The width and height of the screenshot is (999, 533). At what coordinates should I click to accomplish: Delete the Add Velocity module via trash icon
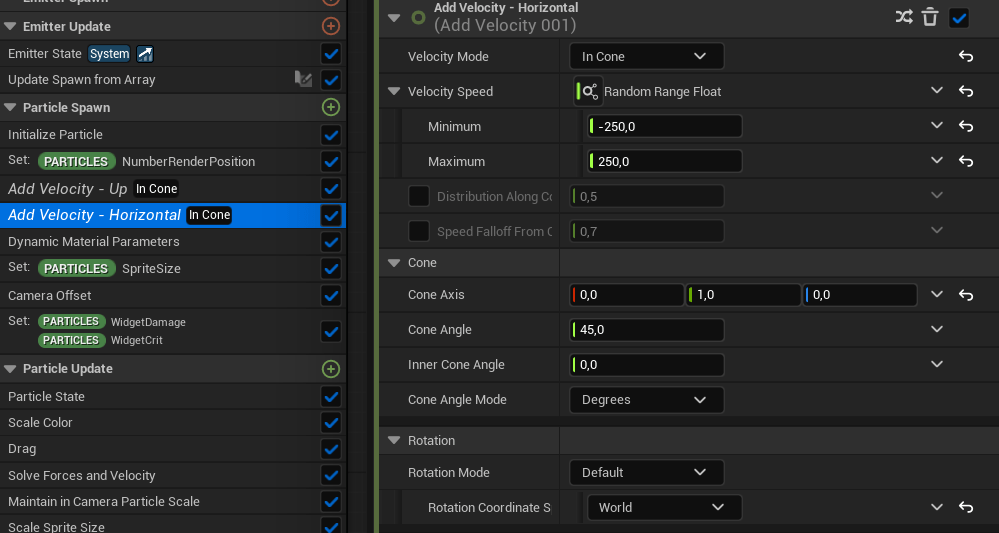tap(930, 17)
